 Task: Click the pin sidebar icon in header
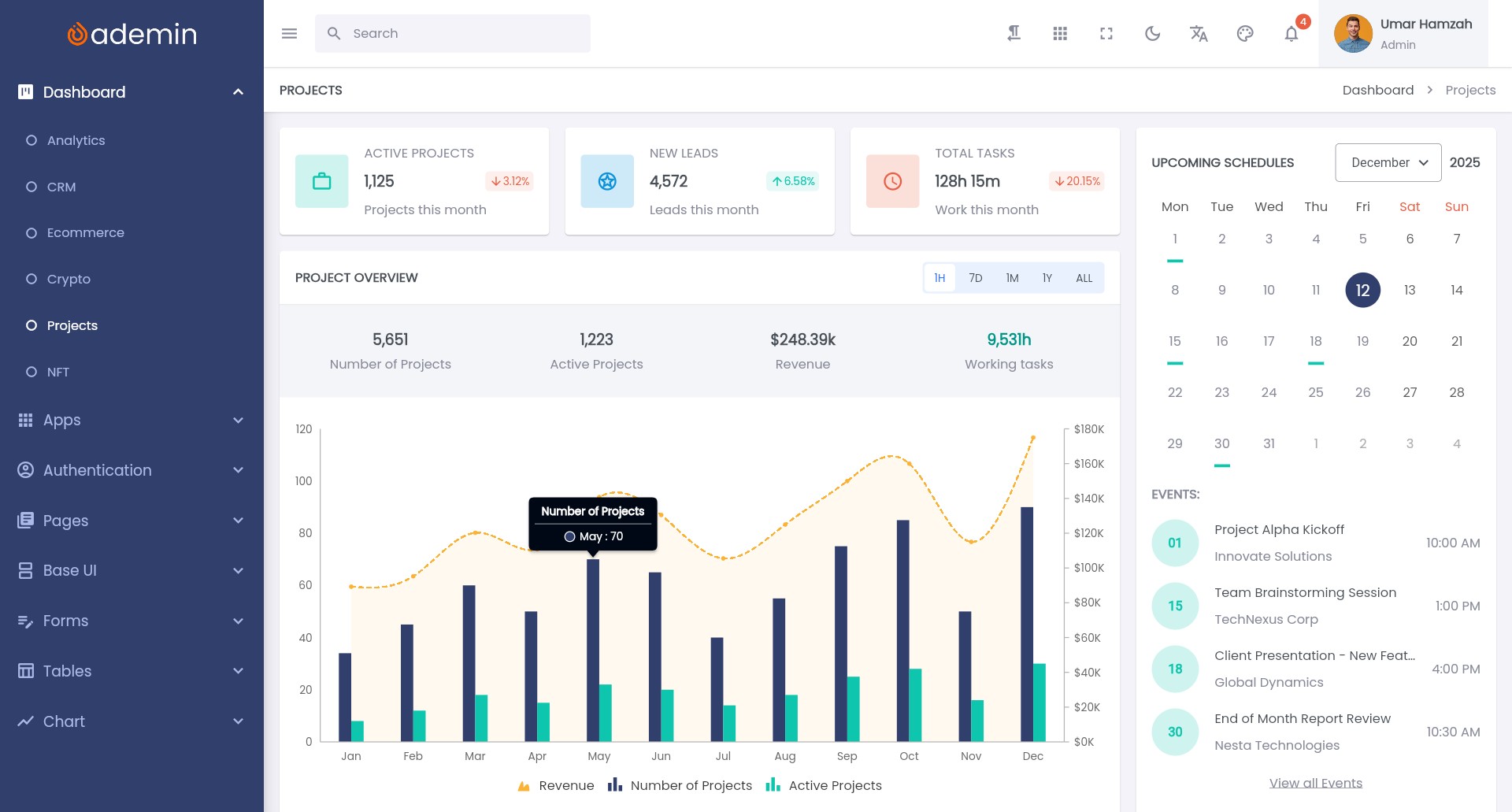[x=1014, y=33]
